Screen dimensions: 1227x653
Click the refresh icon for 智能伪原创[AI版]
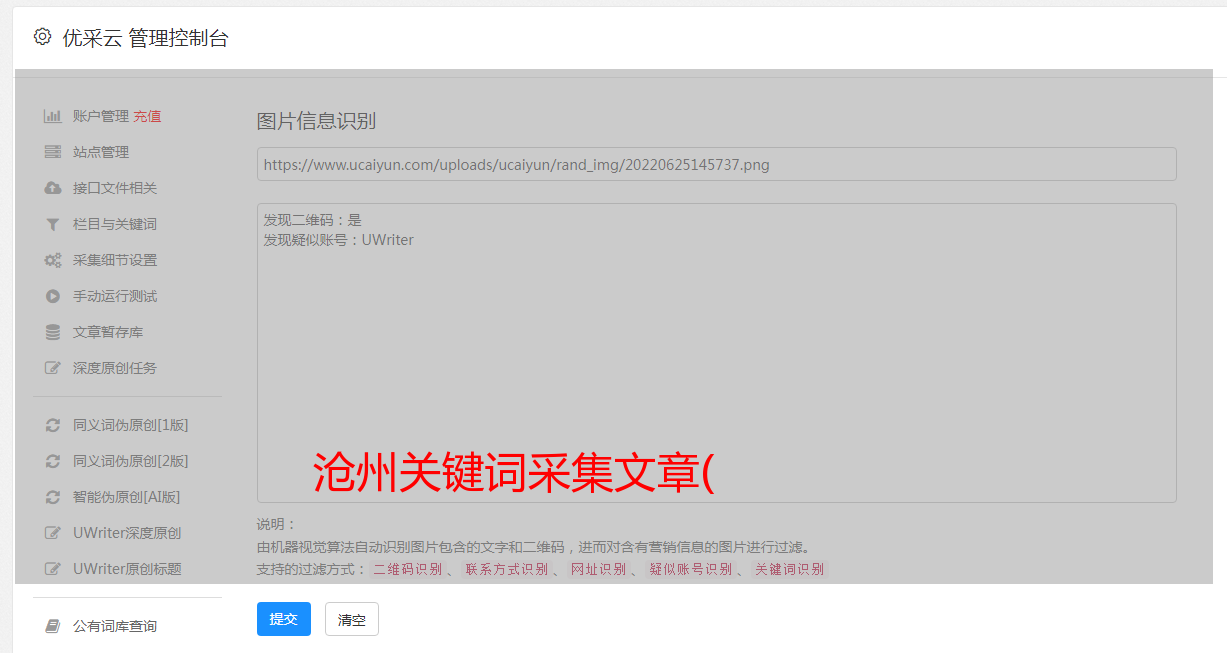(53, 497)
